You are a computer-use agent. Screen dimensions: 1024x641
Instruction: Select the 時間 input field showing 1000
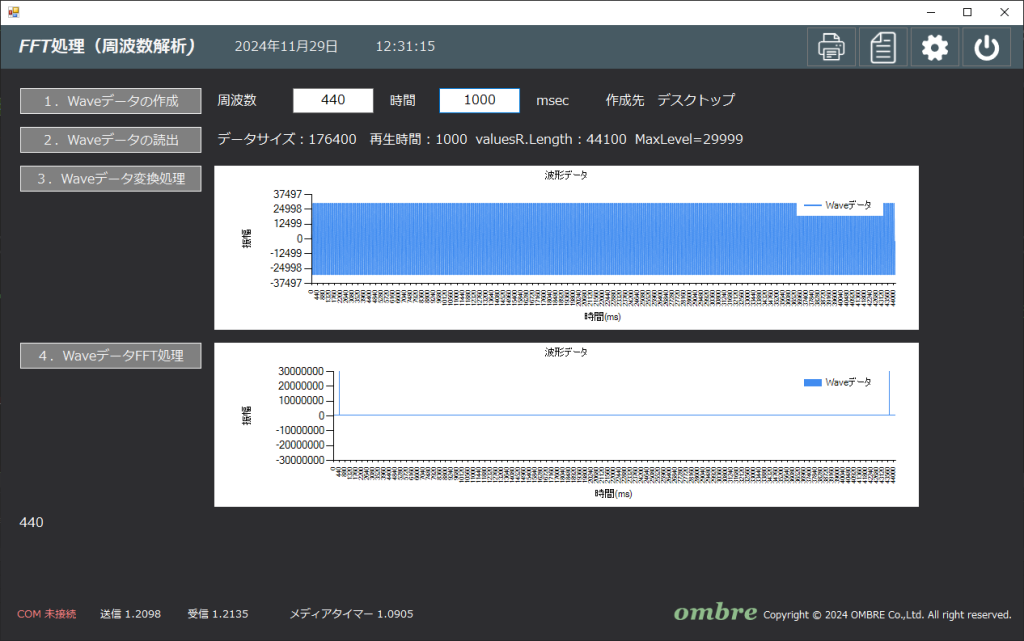coord(479,100)
